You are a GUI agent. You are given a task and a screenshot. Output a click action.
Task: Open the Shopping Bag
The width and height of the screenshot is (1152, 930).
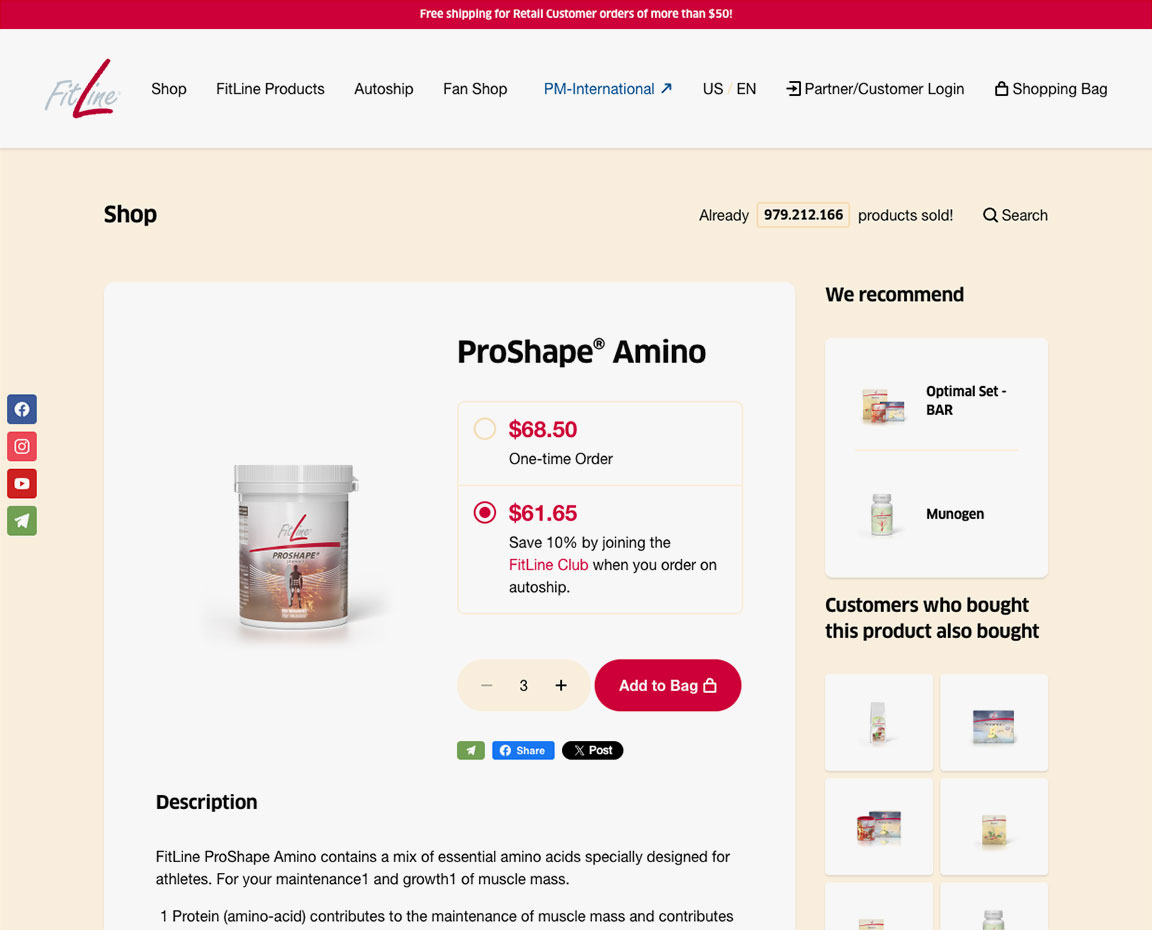pyautogui.click(x=1051, y=89)
